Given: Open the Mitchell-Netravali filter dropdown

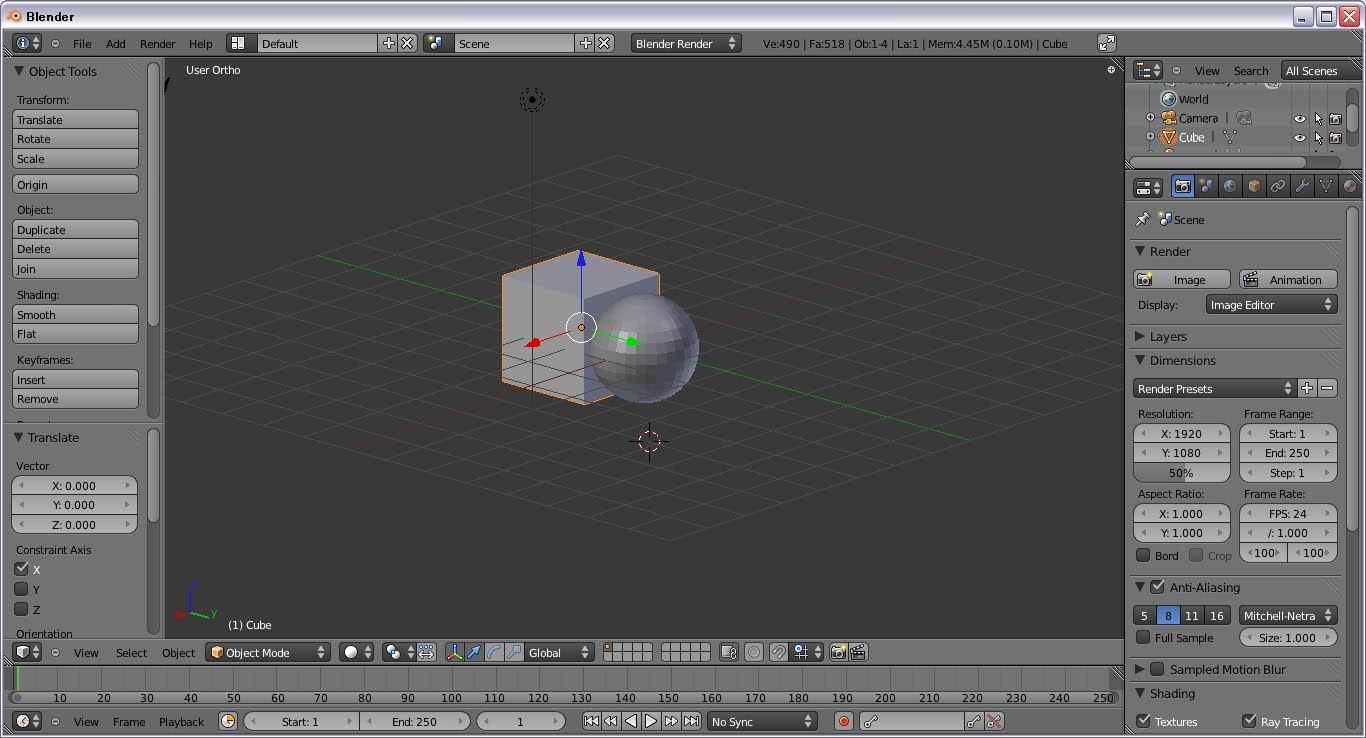Looking at the screenshot, I should click(x=1288, y=615).
